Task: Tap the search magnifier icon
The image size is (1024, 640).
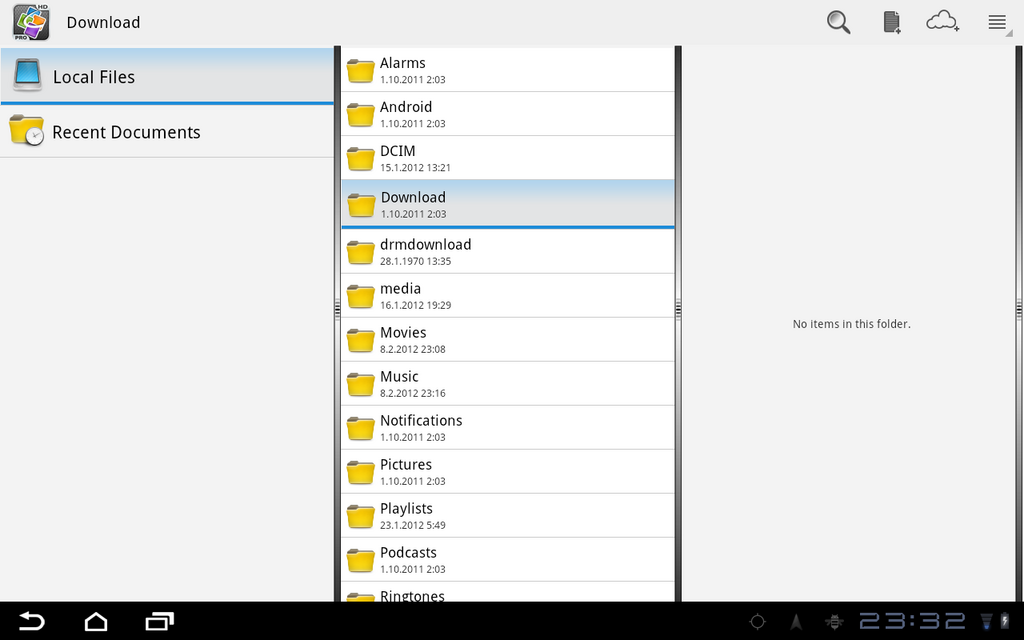Action: pyautogui.click(x=838, y=22)
